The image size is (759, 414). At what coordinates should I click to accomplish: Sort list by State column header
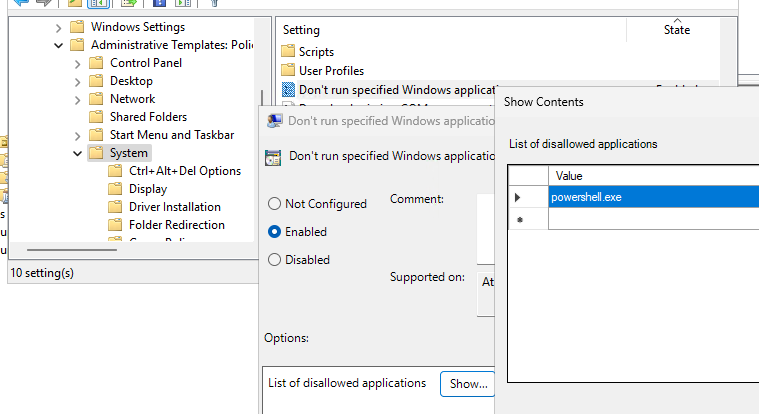tap(676, 30)
